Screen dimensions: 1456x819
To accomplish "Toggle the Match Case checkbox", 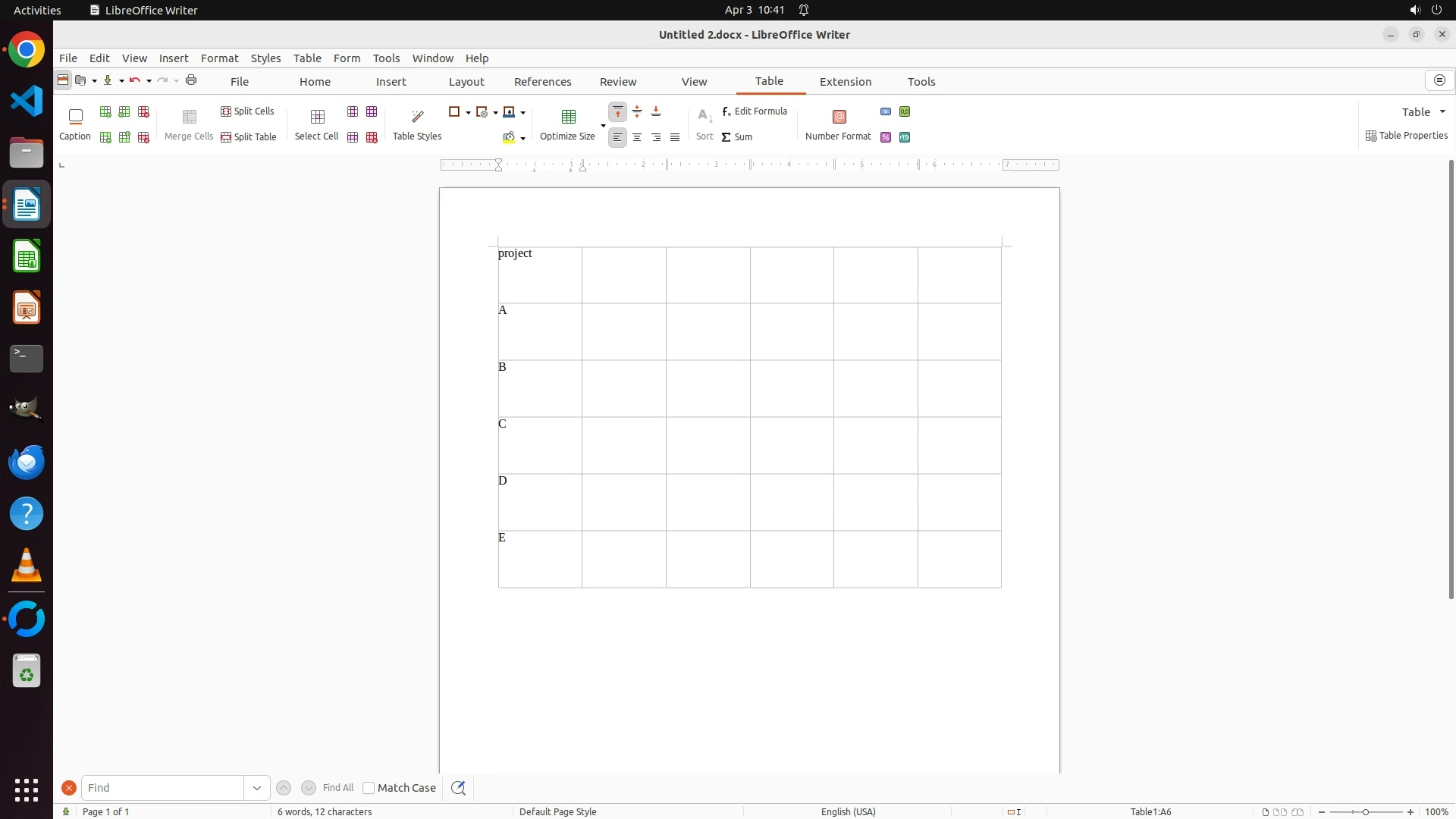I will point(369,788).
